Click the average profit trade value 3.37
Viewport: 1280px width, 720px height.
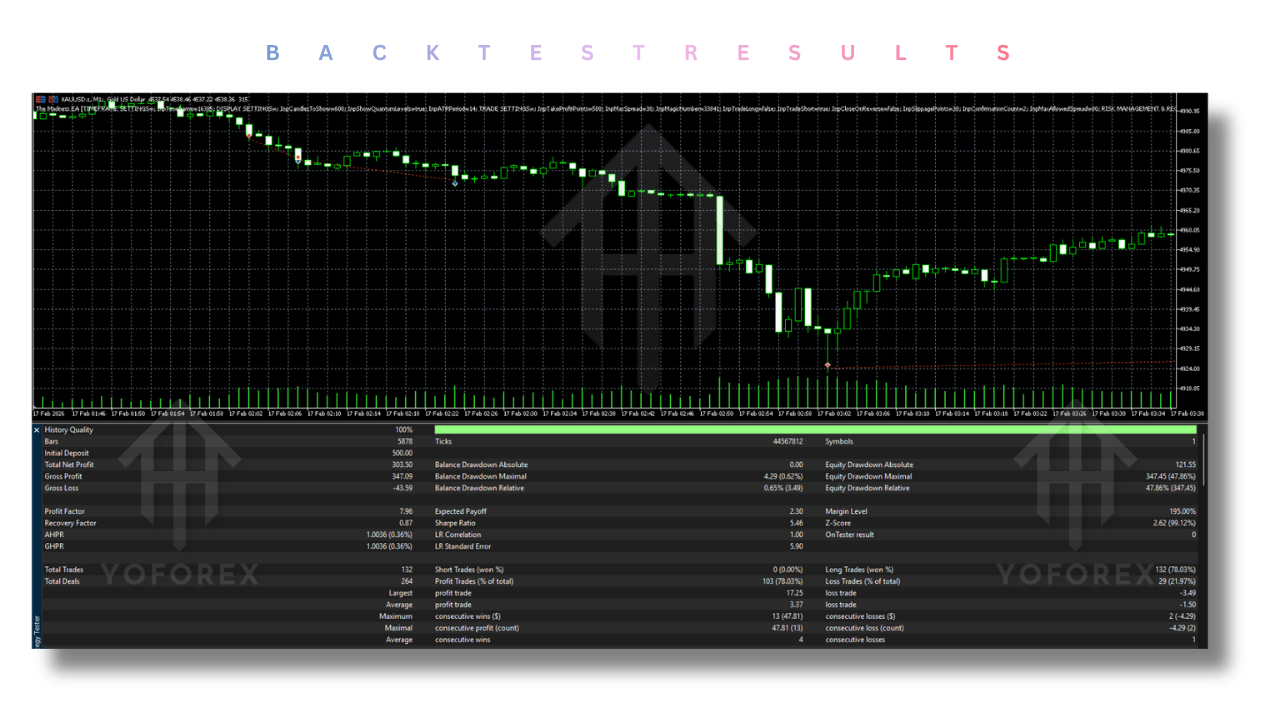(x=797, y=605)
